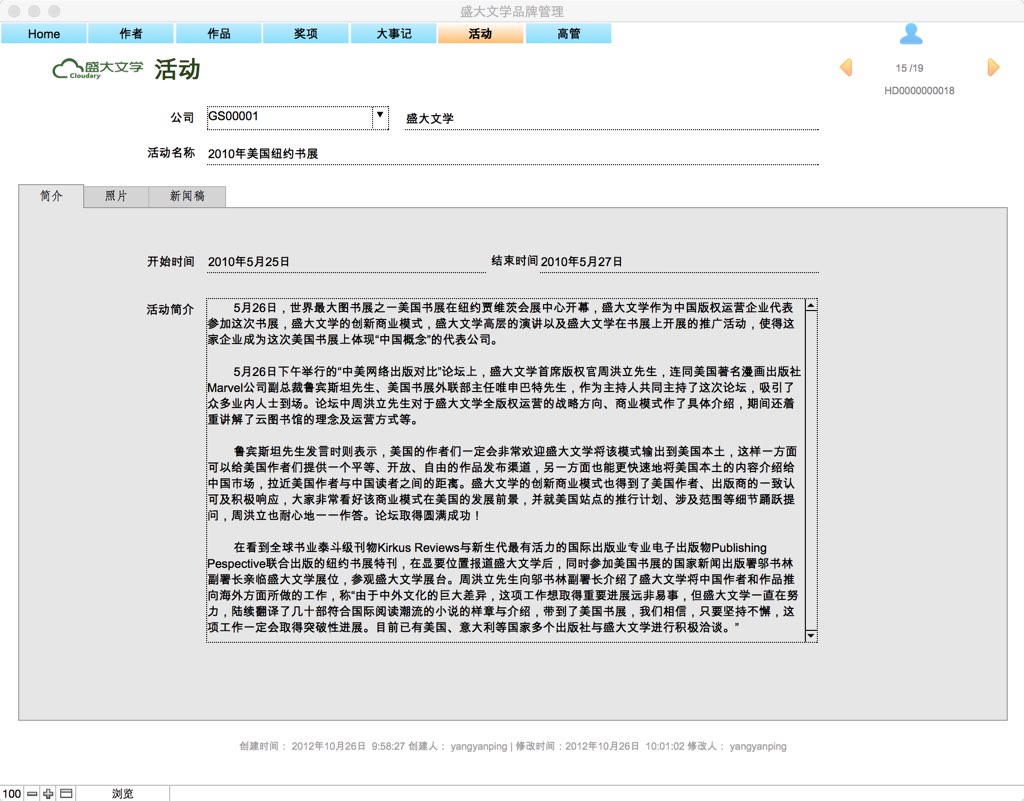Select the 简介 panel tab

pyautogui.click(x=51, y=196)
